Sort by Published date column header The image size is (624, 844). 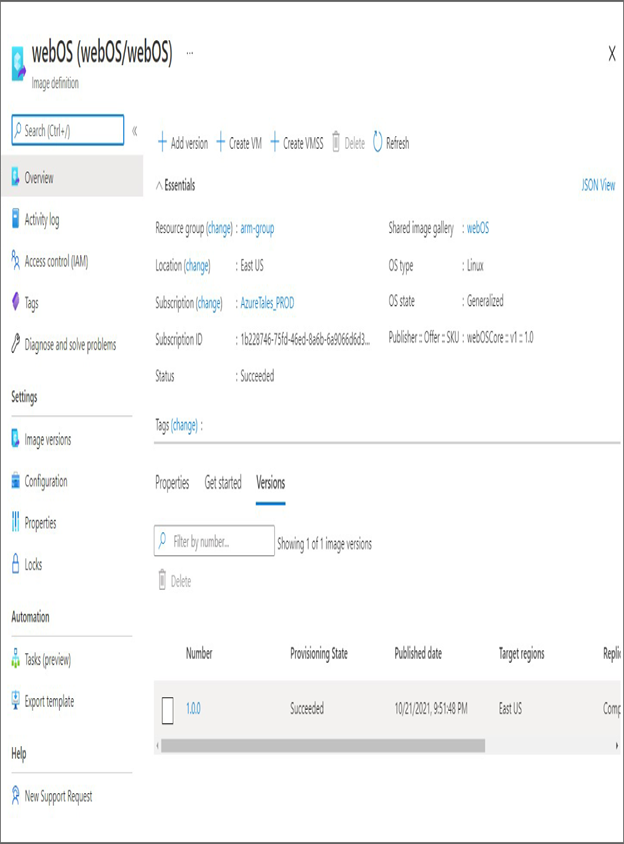tap(418, 653)
